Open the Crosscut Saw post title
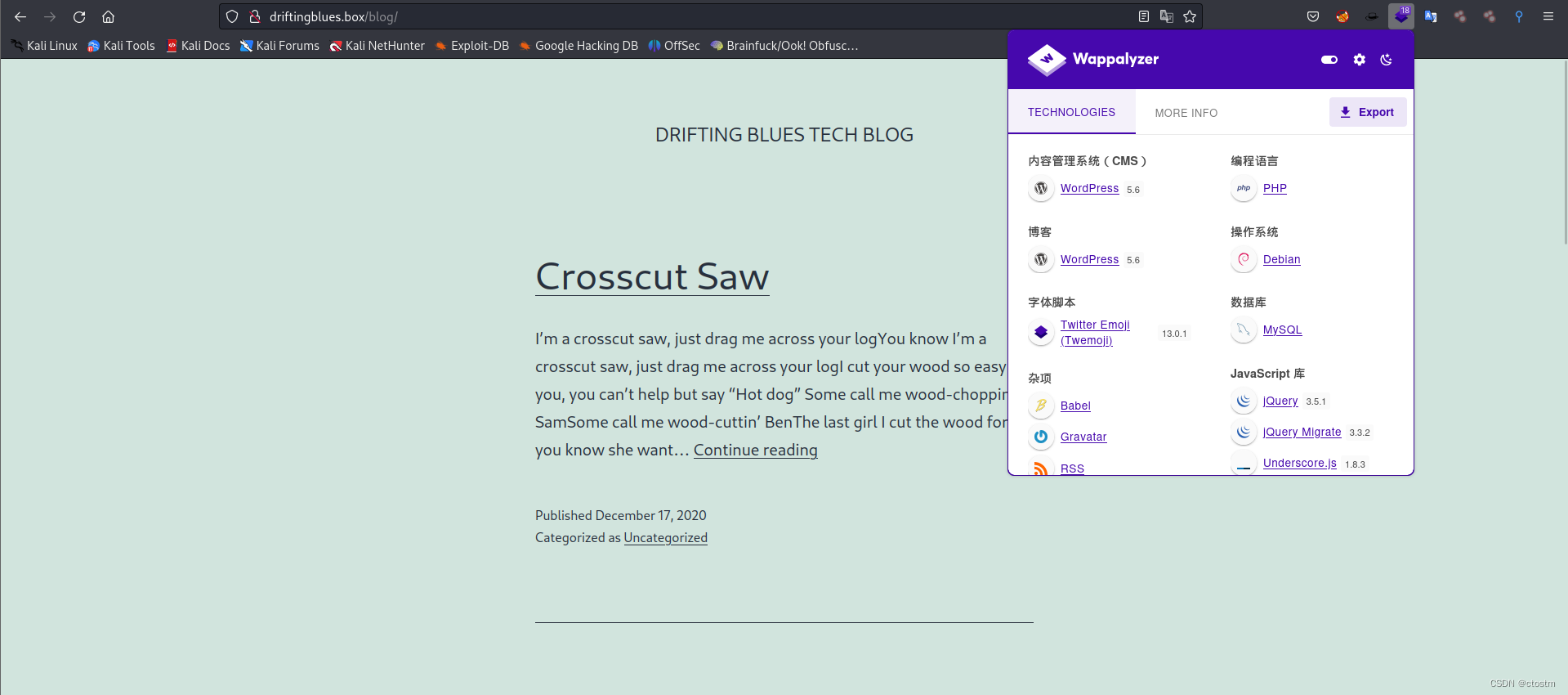Image resolution: width=1568 pixels, height=695 pixels. pyautogui.click(x=652, y=276)
